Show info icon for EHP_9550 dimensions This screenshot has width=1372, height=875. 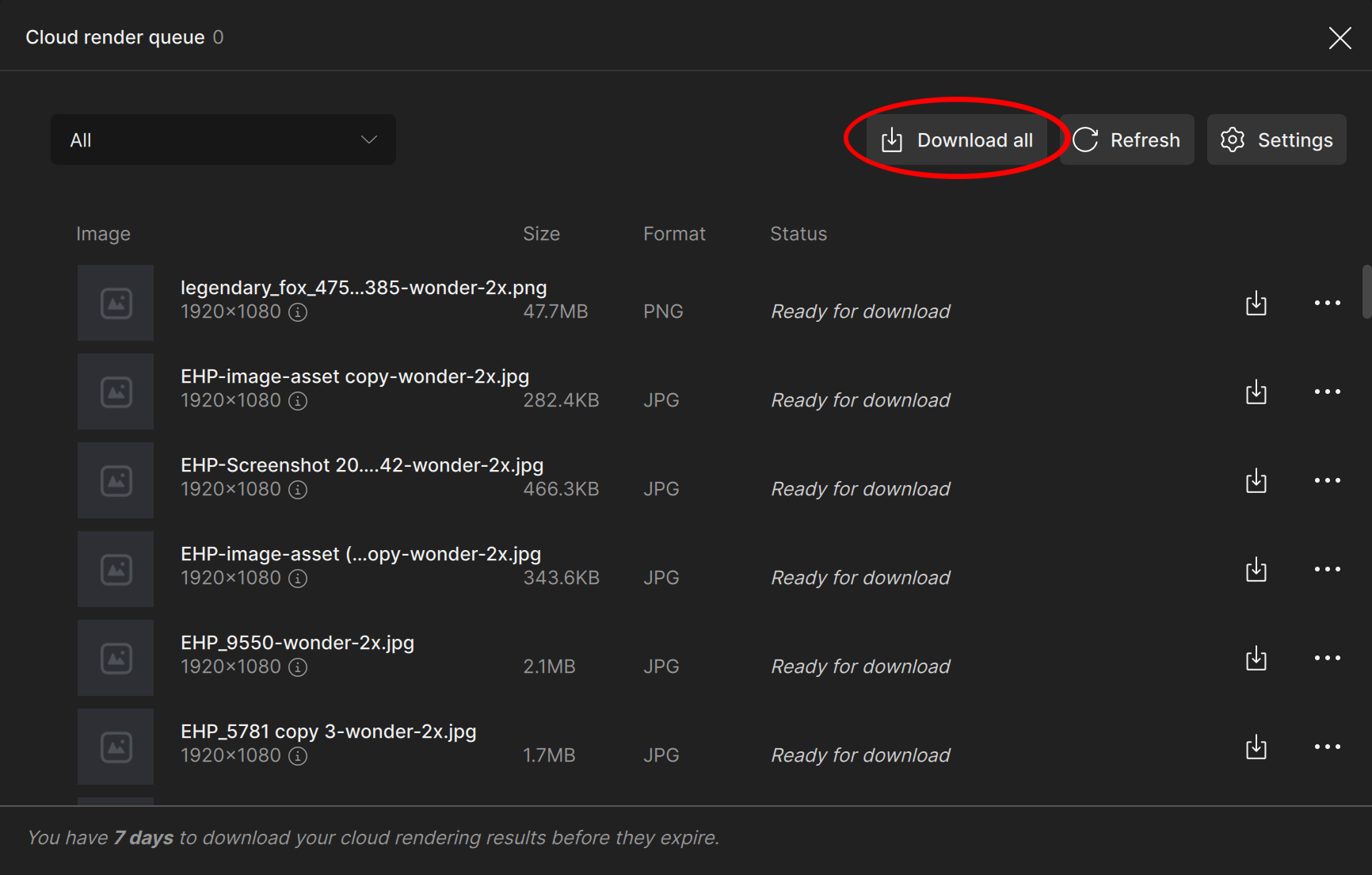tap(298, 667)
